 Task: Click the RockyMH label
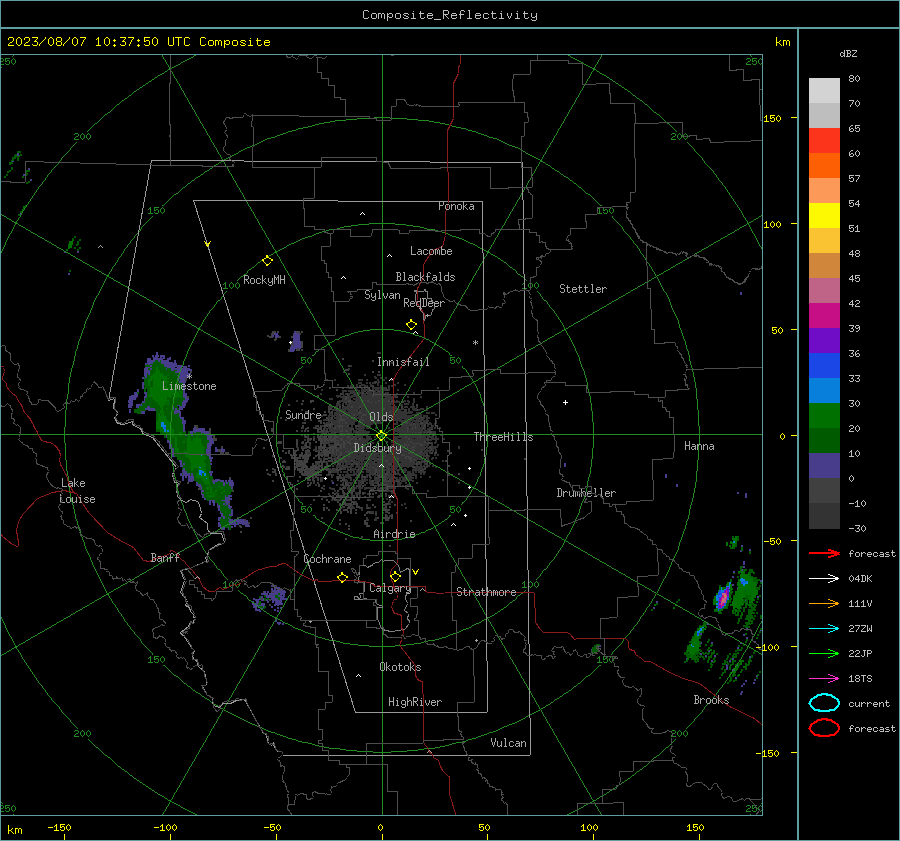pos(264,280)
